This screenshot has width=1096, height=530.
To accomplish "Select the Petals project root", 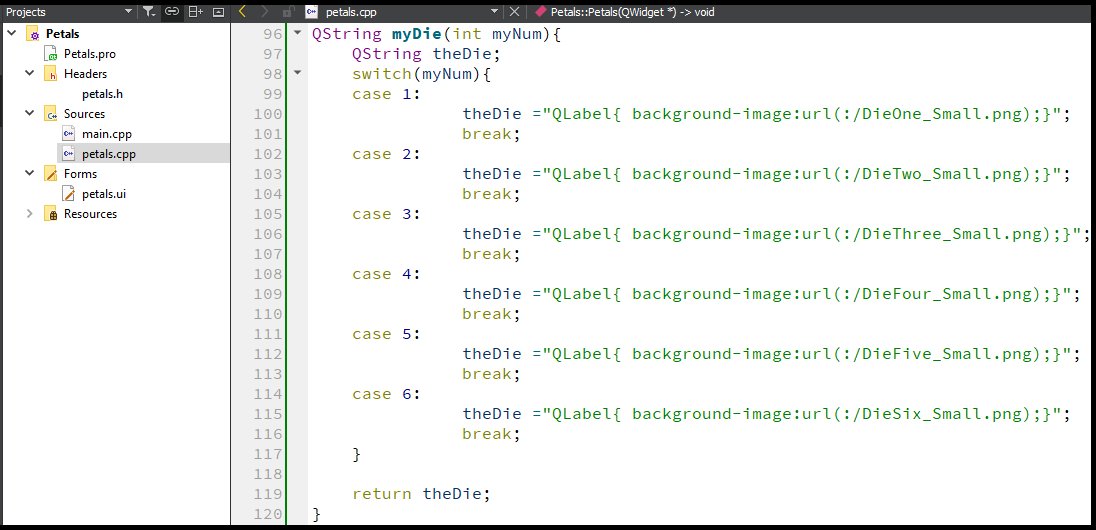I will (62, 34).
